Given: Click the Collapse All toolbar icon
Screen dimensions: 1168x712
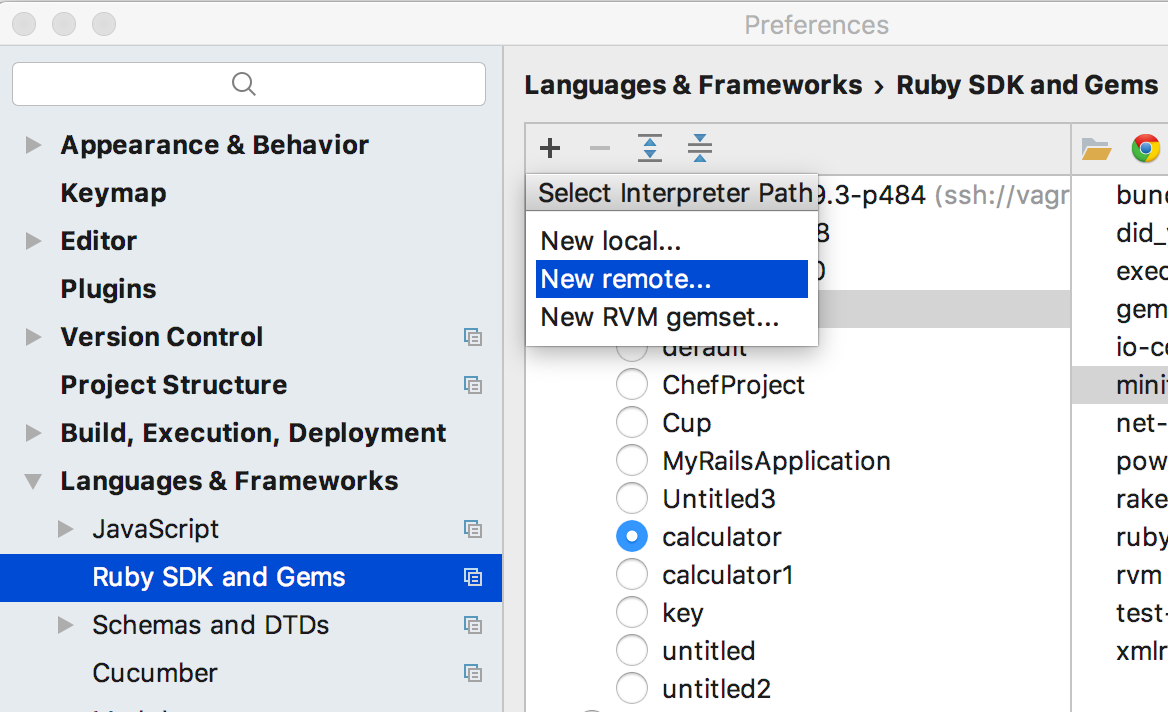Looking at the screenshot, I should pyautogui.click(x=700, y=150).
